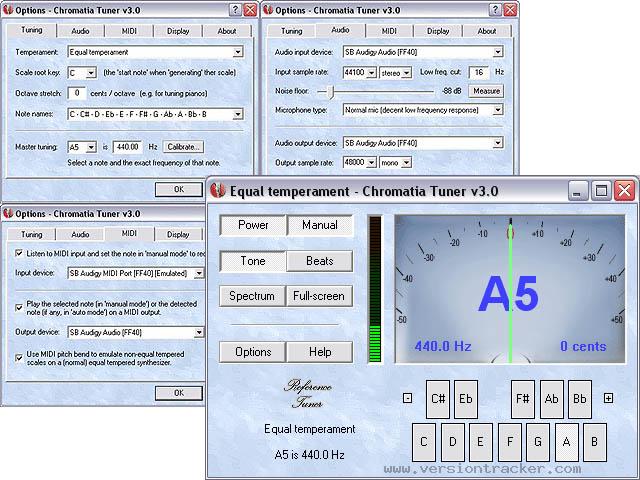Select the A note key
640x480 pixels.
567,442
